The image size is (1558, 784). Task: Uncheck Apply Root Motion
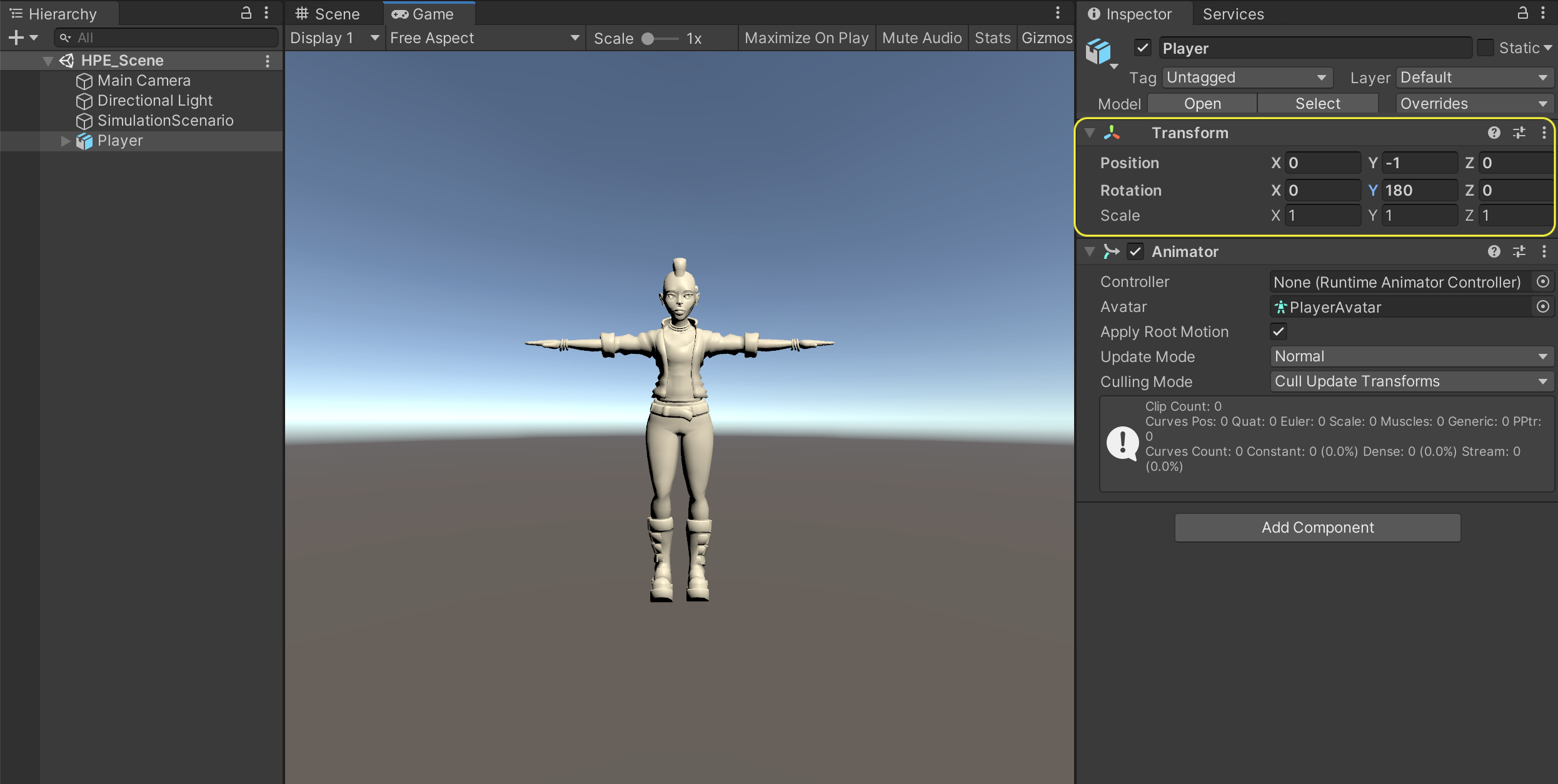coord(1279,332)
